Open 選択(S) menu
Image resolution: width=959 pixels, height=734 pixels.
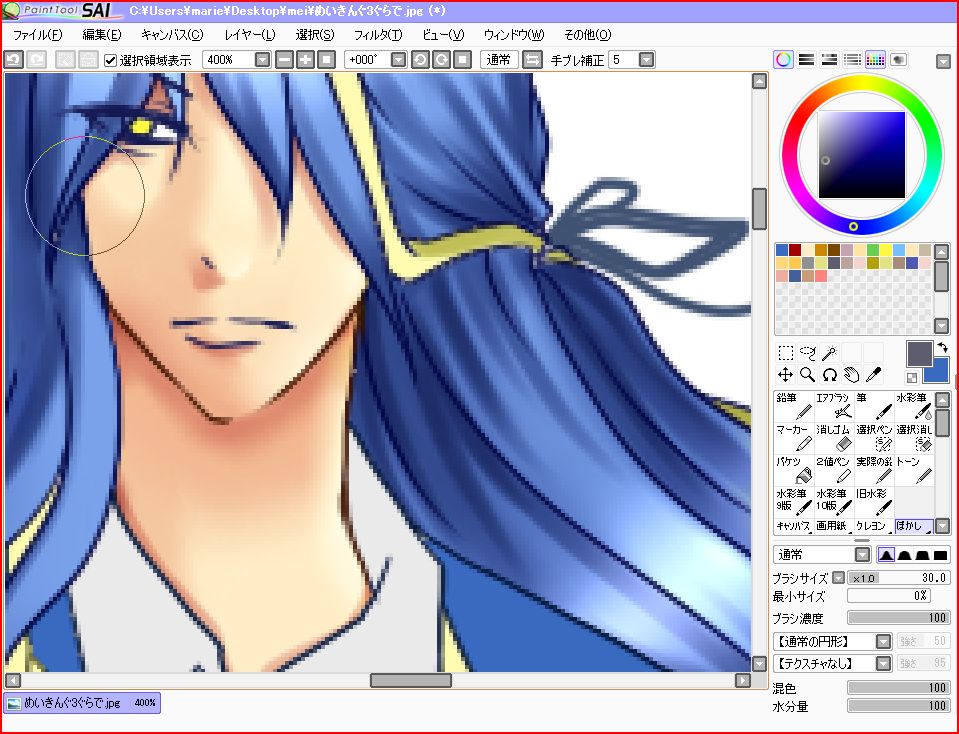[x=315, y=35]
